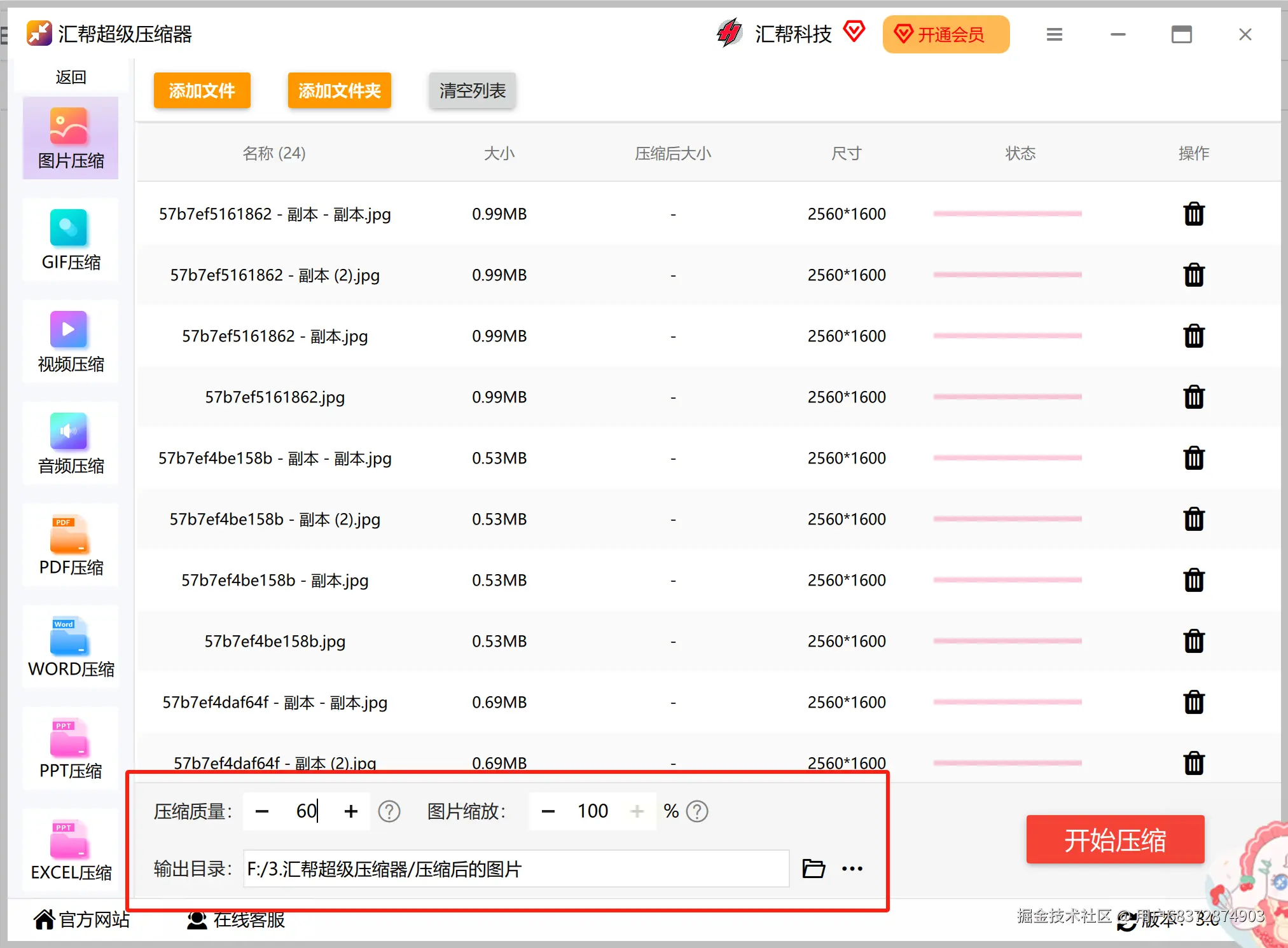
Task: Choose WORD压缩 in the sidebar
Action: click(71, 647)
